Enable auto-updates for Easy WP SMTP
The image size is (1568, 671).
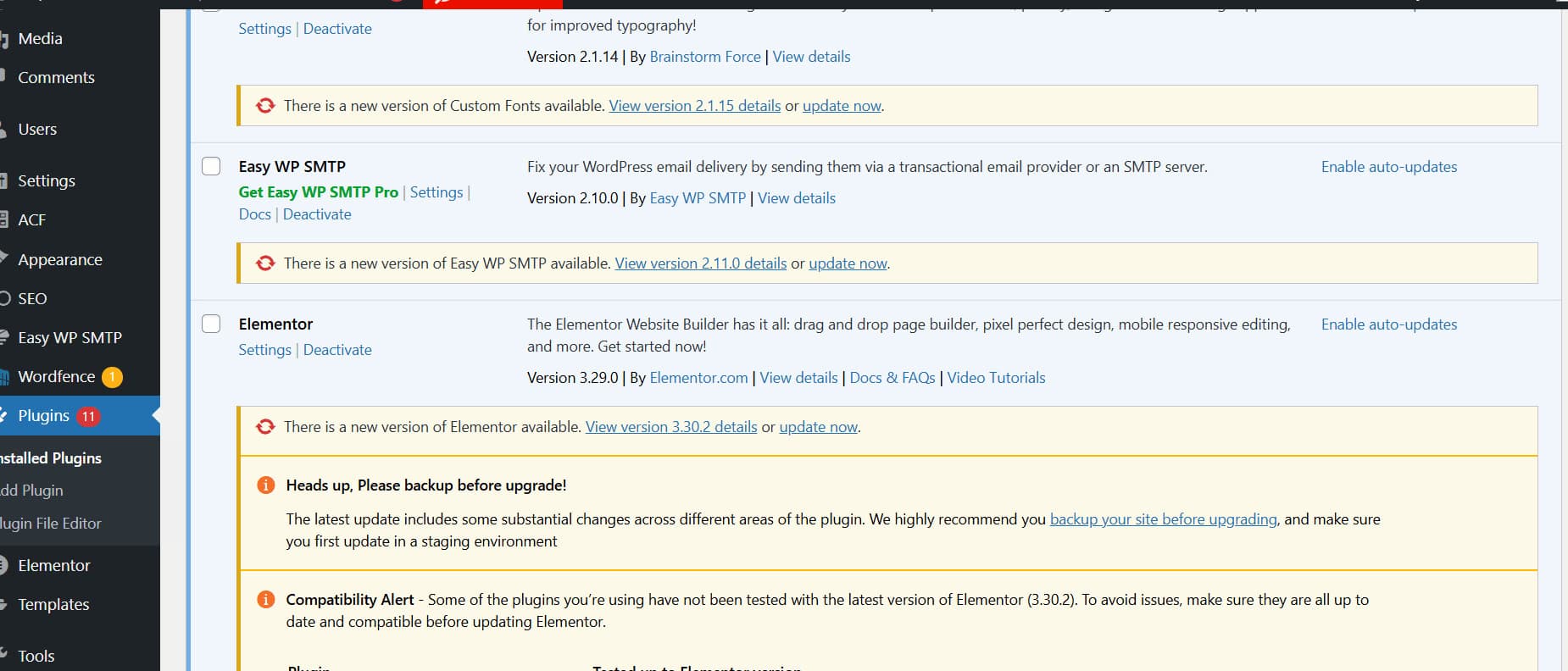pos(1389,166)
